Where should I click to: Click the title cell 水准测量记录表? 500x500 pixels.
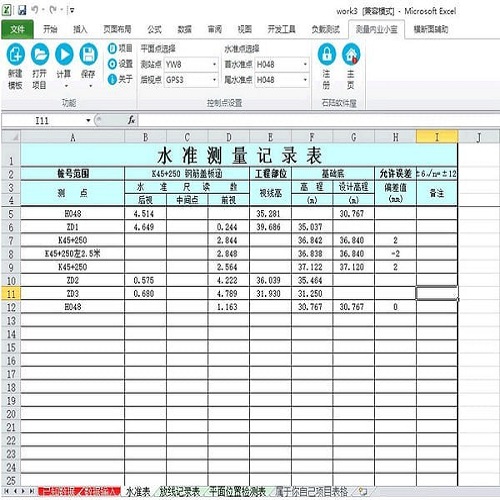[239, 155]
